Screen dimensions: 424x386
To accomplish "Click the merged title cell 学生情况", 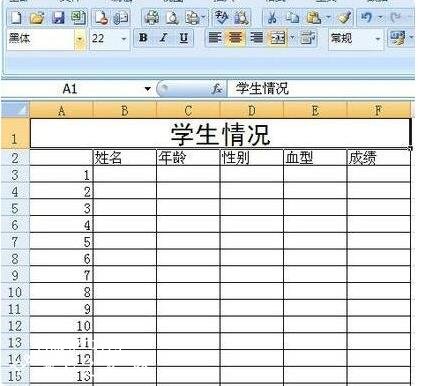I will (x=220, y=133).
